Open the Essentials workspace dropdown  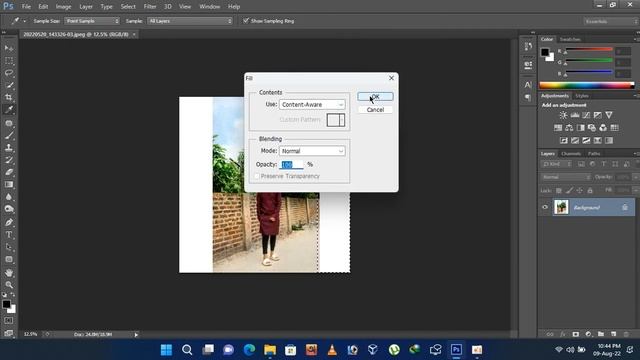pyautogui.click(x=610, y=21)
